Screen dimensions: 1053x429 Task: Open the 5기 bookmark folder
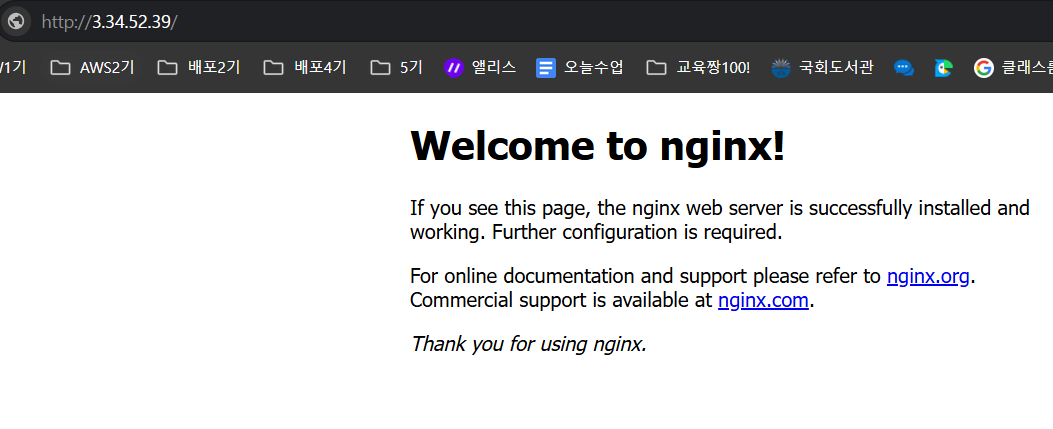tap(396, 67)
